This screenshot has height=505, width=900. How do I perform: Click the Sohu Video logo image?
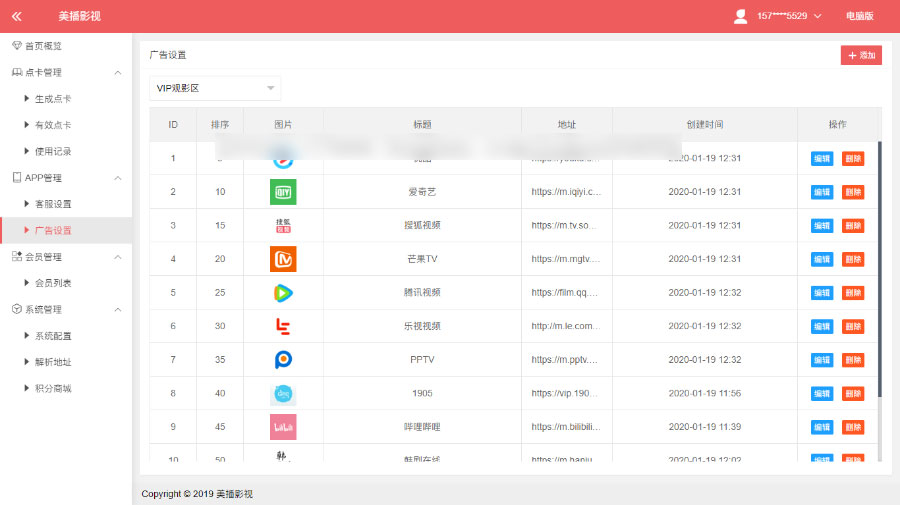tap(283, 226)
